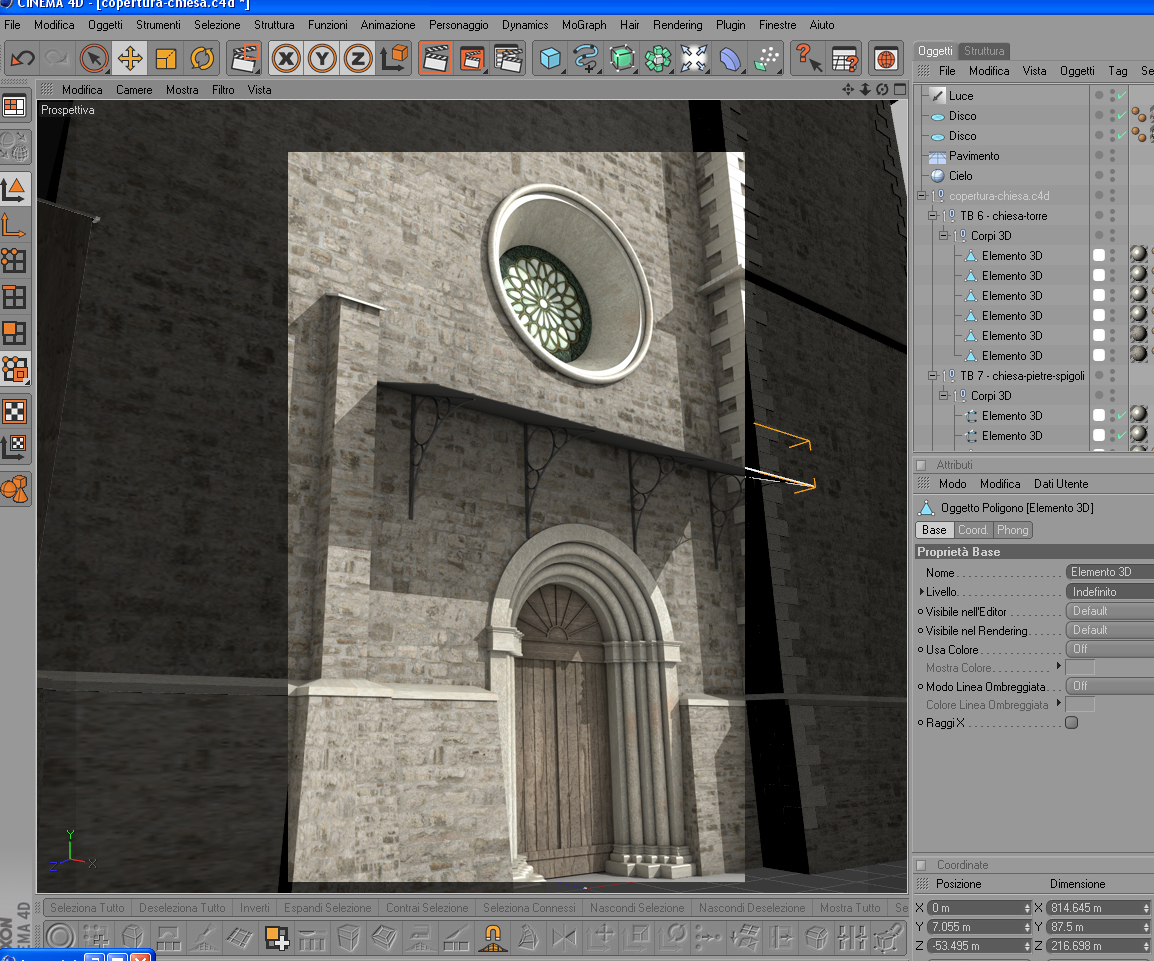Open the Usa Colore dropdown
The image size is (1154, 961).
click(1109, 649)
